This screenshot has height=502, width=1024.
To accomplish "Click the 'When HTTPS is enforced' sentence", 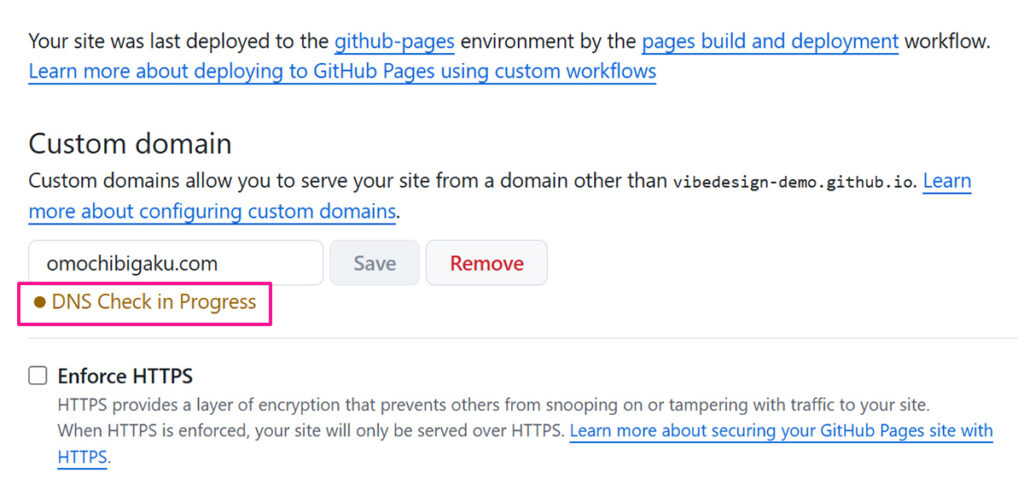I will click(x=311, y=432).
